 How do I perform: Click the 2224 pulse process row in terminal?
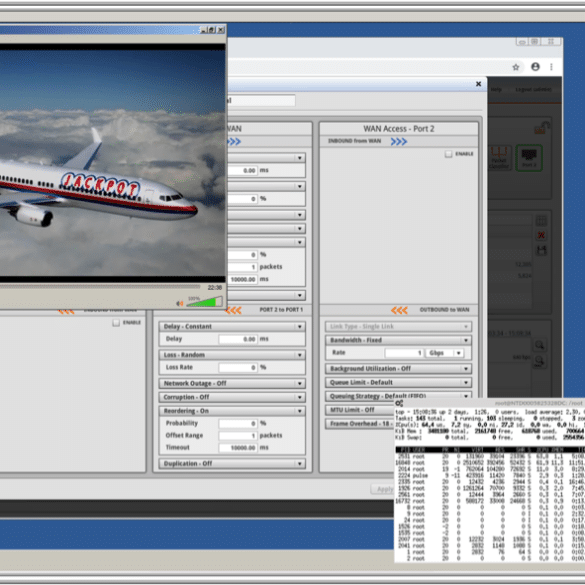pos(490,476)
